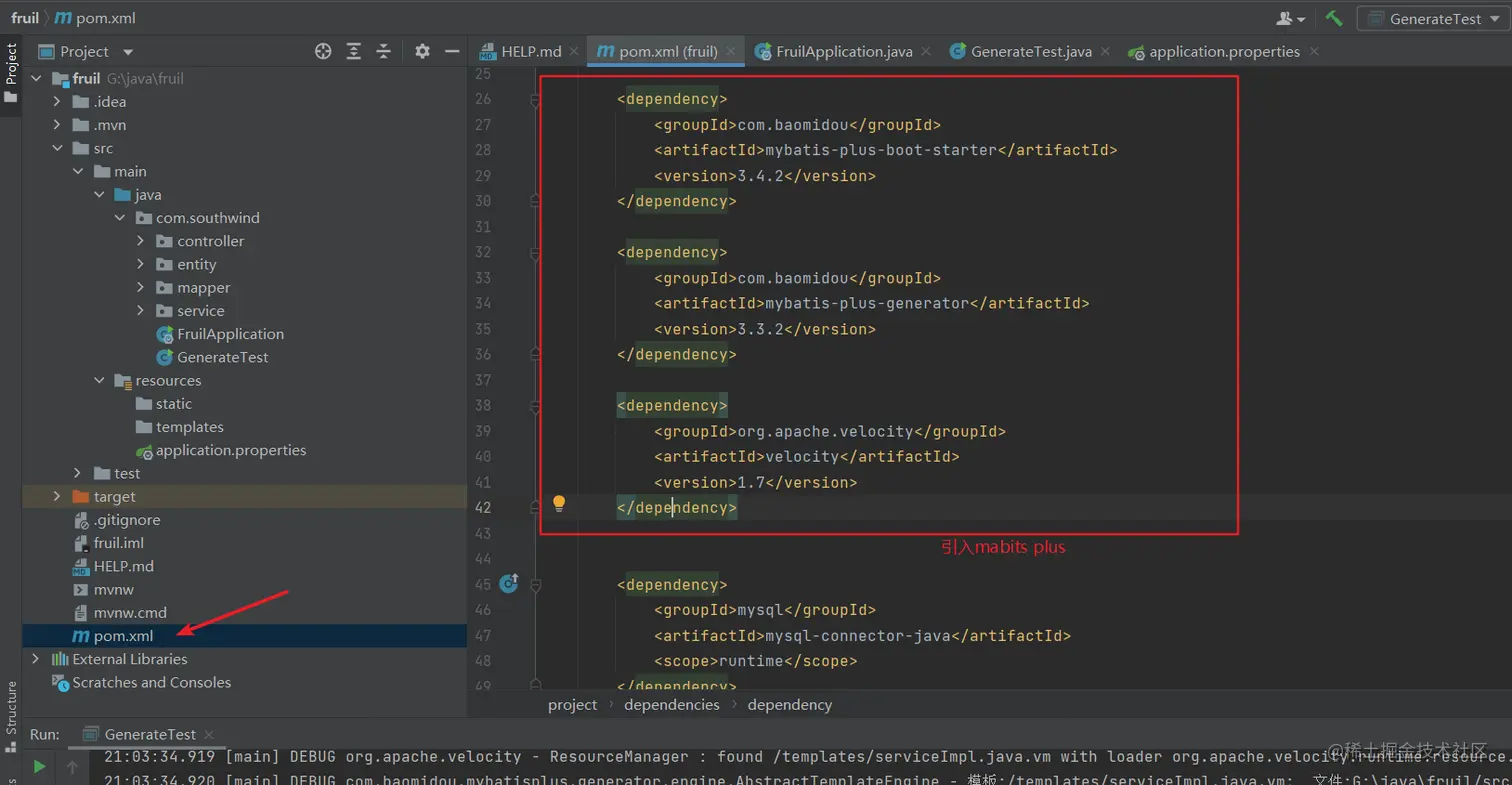Click the 'mysql-connector-java' artifactId text

(858, 635)
